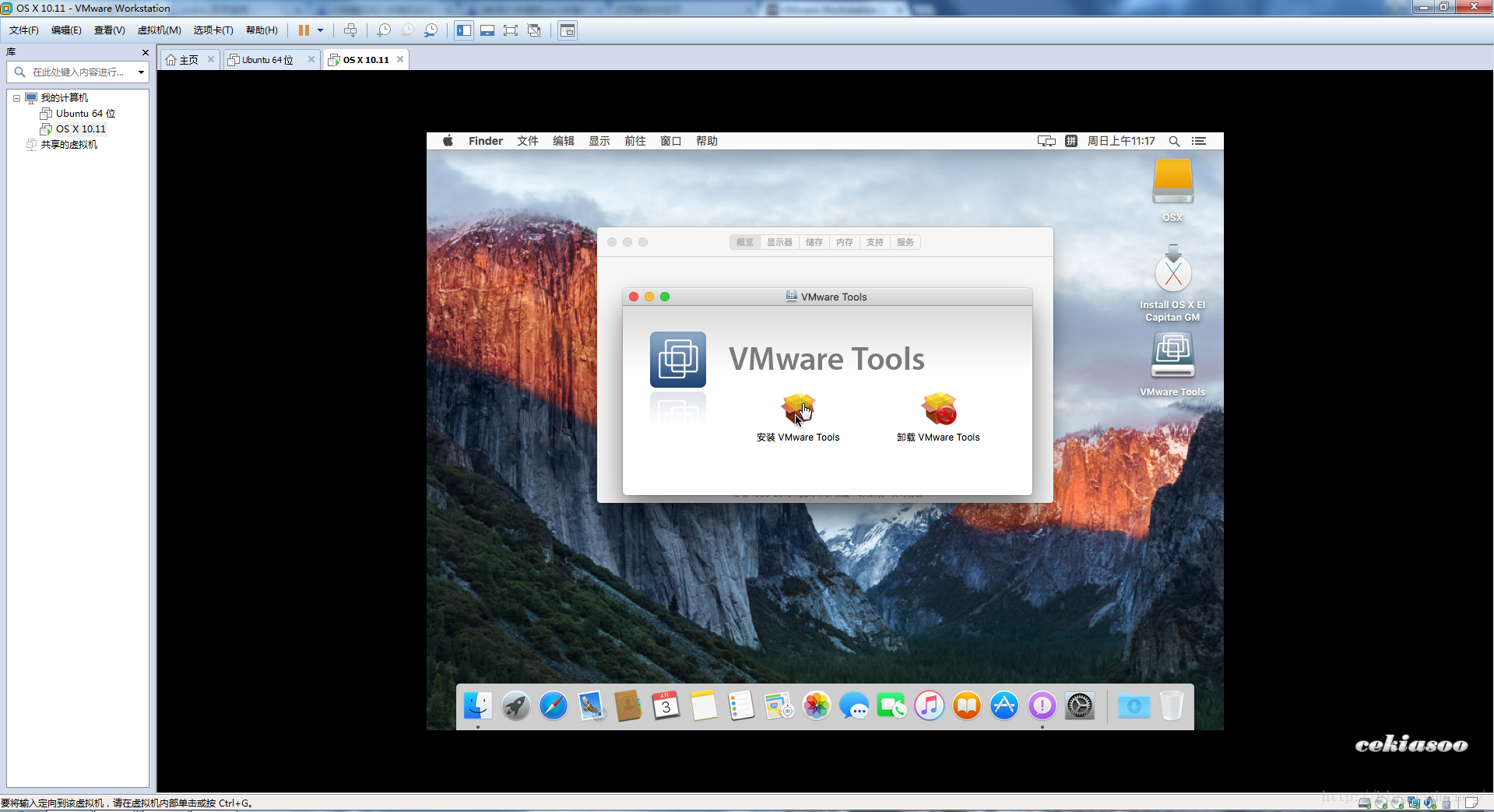The width and height of the screenshot is (1494, 812).
Task: Open the snapshot manager toolbar icon
Action: pos(431,30)
